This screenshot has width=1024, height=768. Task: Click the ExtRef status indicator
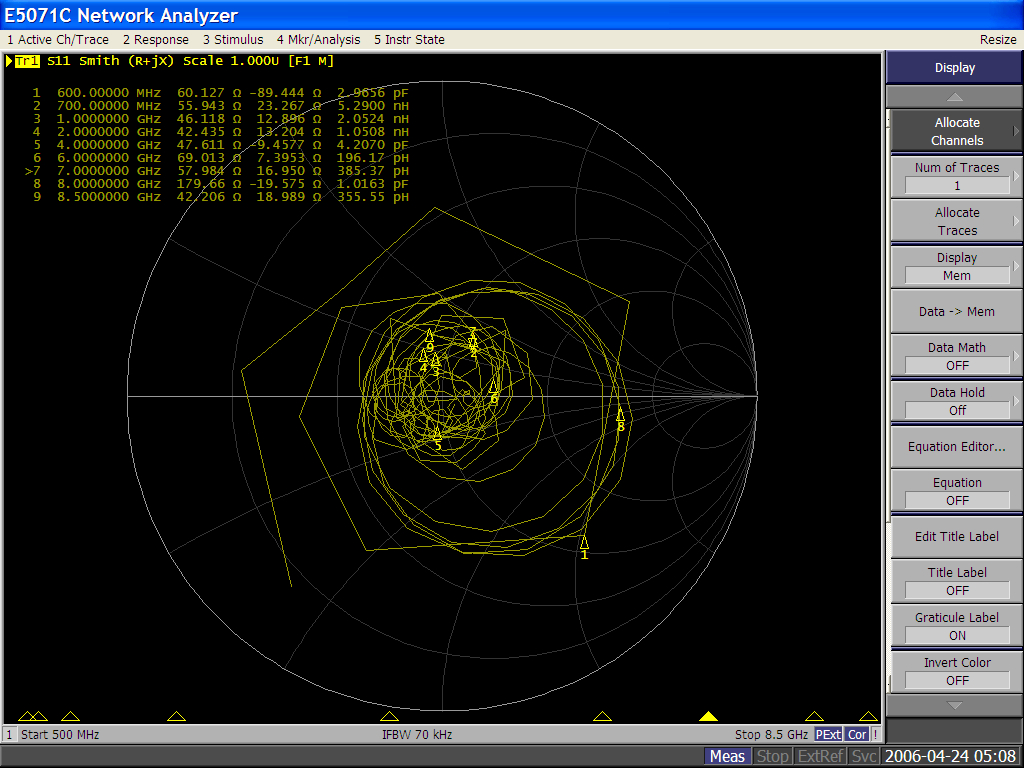coord(820,756)
